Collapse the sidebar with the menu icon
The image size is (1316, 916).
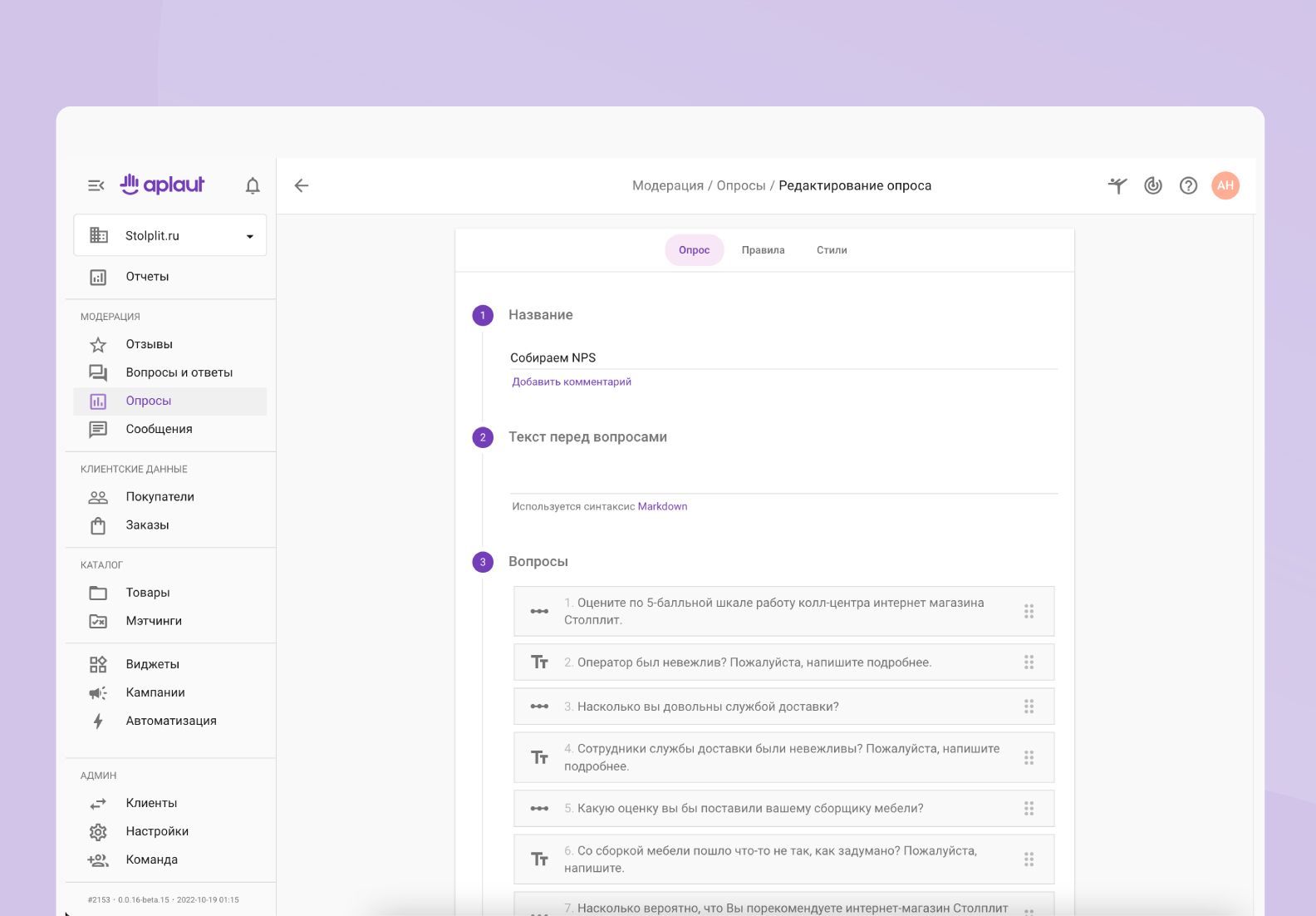(96, 185)
